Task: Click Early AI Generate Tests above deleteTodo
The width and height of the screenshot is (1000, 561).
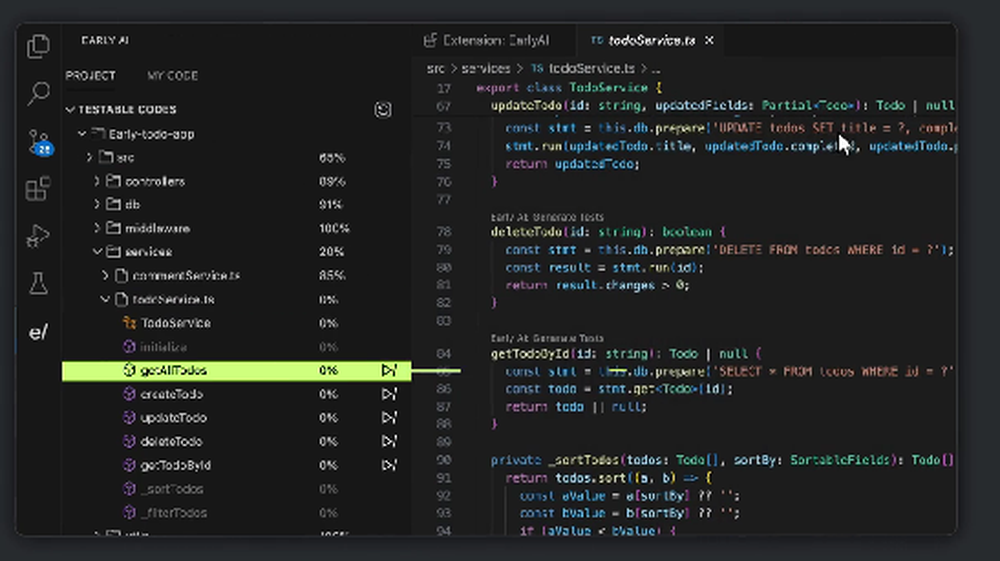Action: coord(547,217)
